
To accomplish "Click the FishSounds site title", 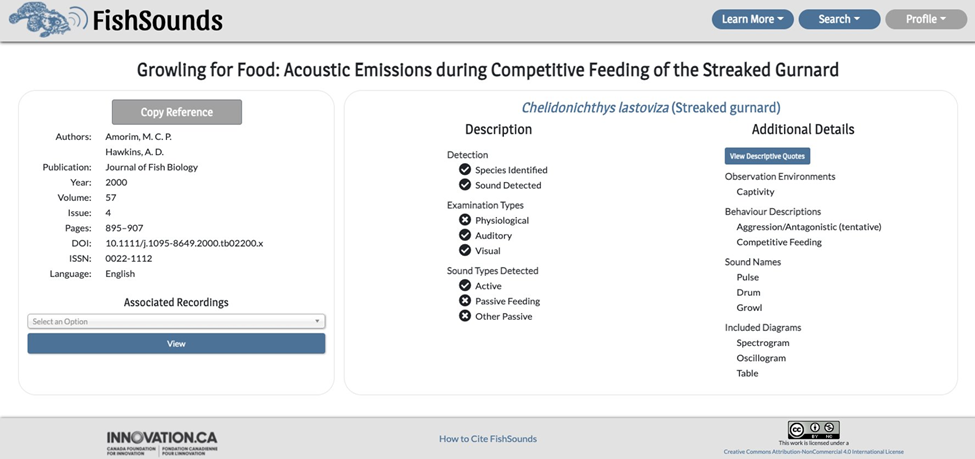I will [x=157, y=21].
